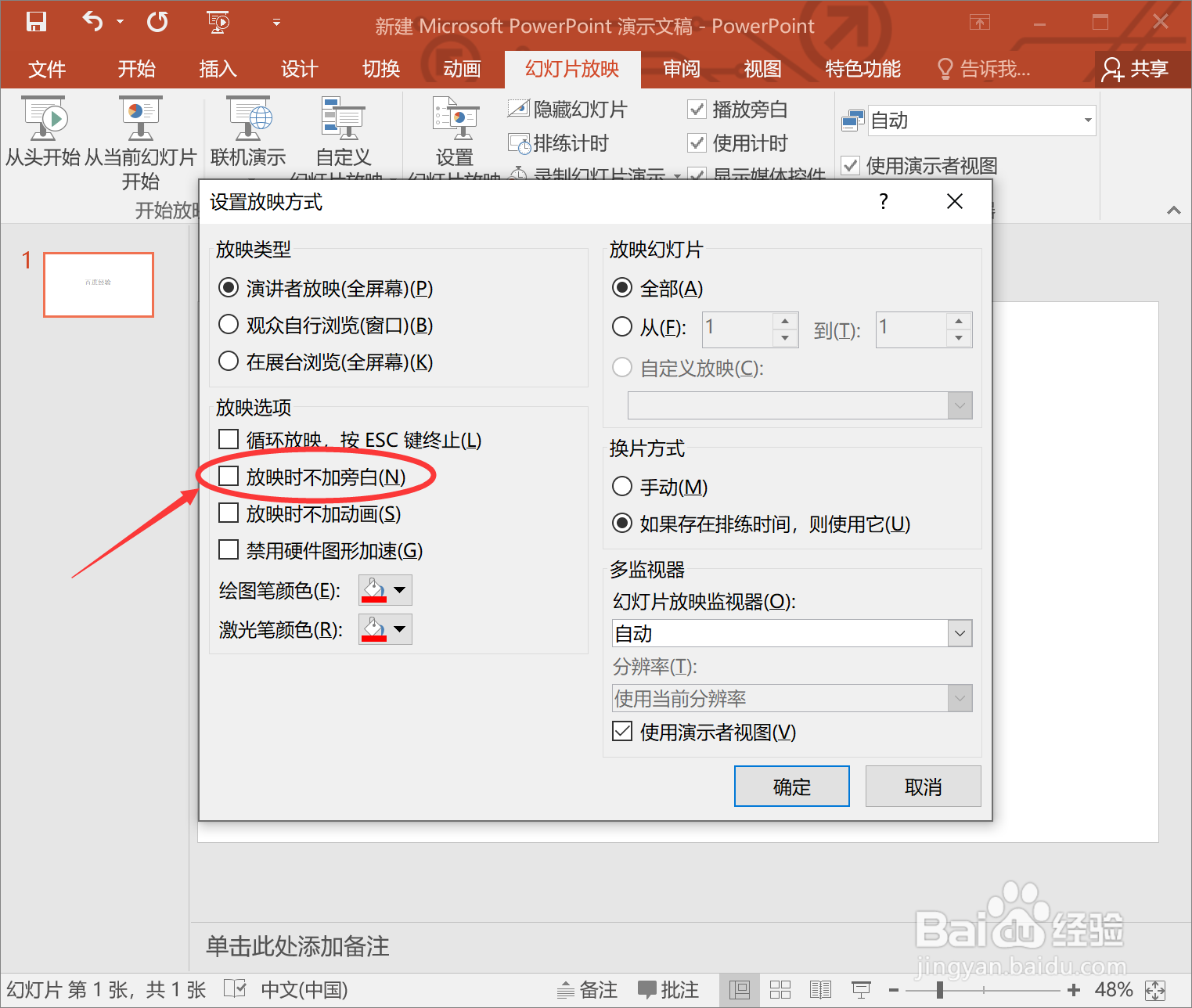The width and height of the screenshot is (1192, 1008).
Task: Select 观众自行浏览(窗口) radio button
Action: pyautogui.click(x=228, y=324)
